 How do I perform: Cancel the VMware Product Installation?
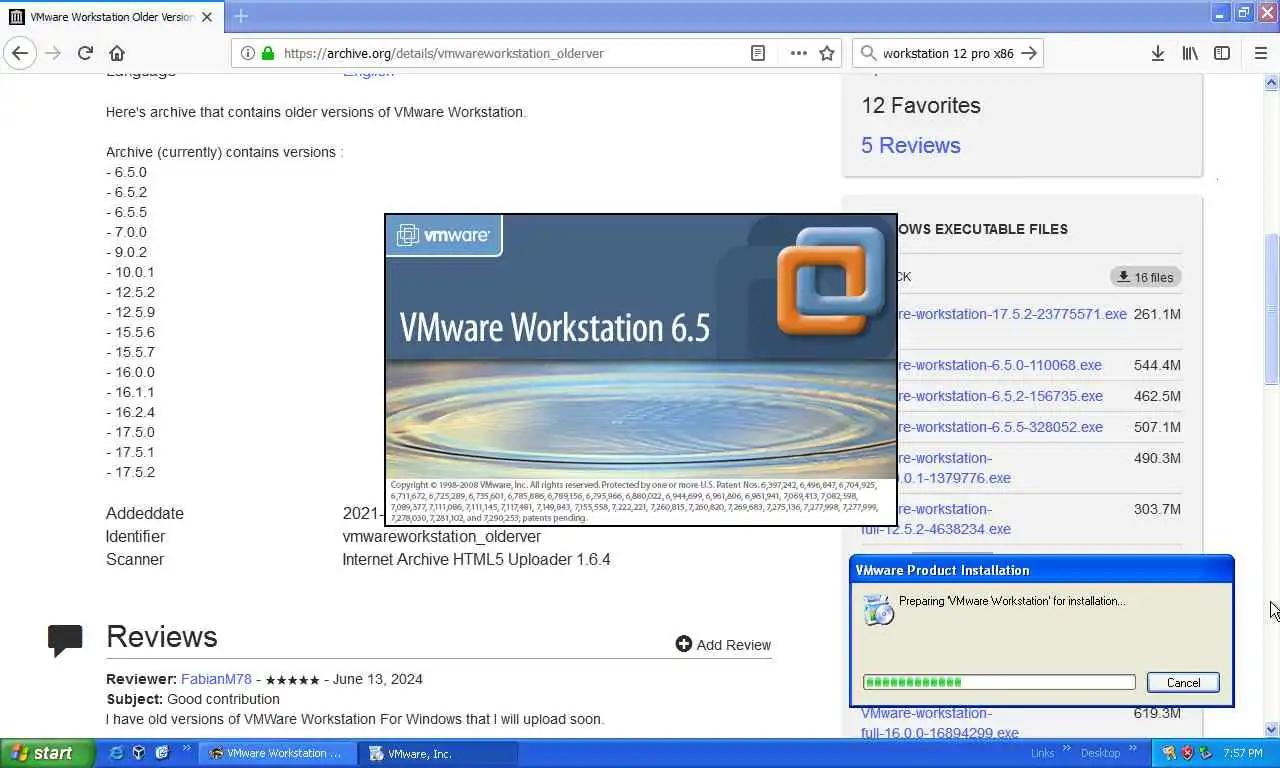[1183, 682]
